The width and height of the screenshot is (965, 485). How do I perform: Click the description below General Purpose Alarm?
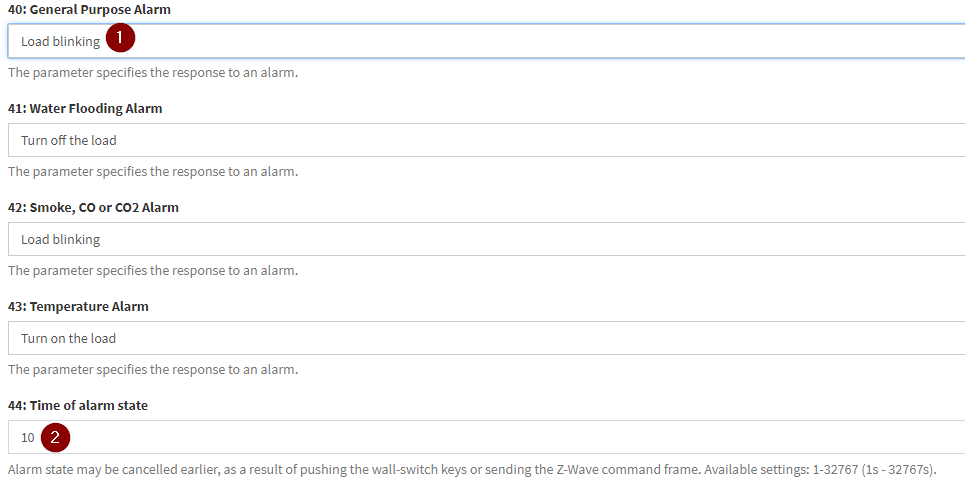pos(153,73)
